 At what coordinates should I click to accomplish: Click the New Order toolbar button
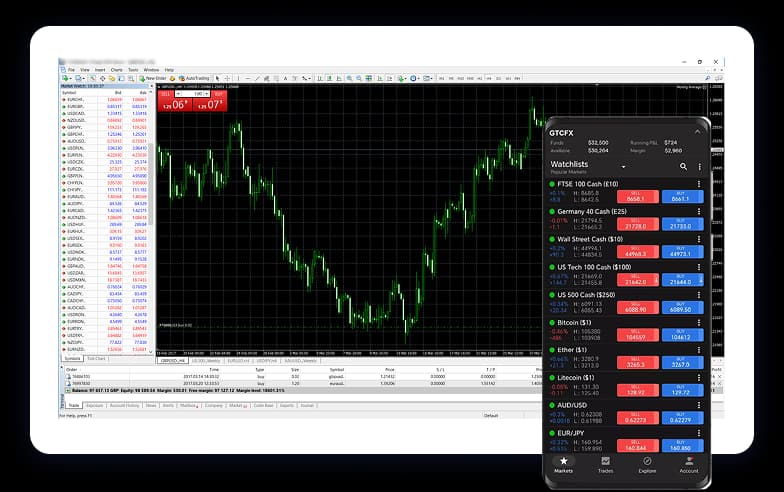(152, 78)
